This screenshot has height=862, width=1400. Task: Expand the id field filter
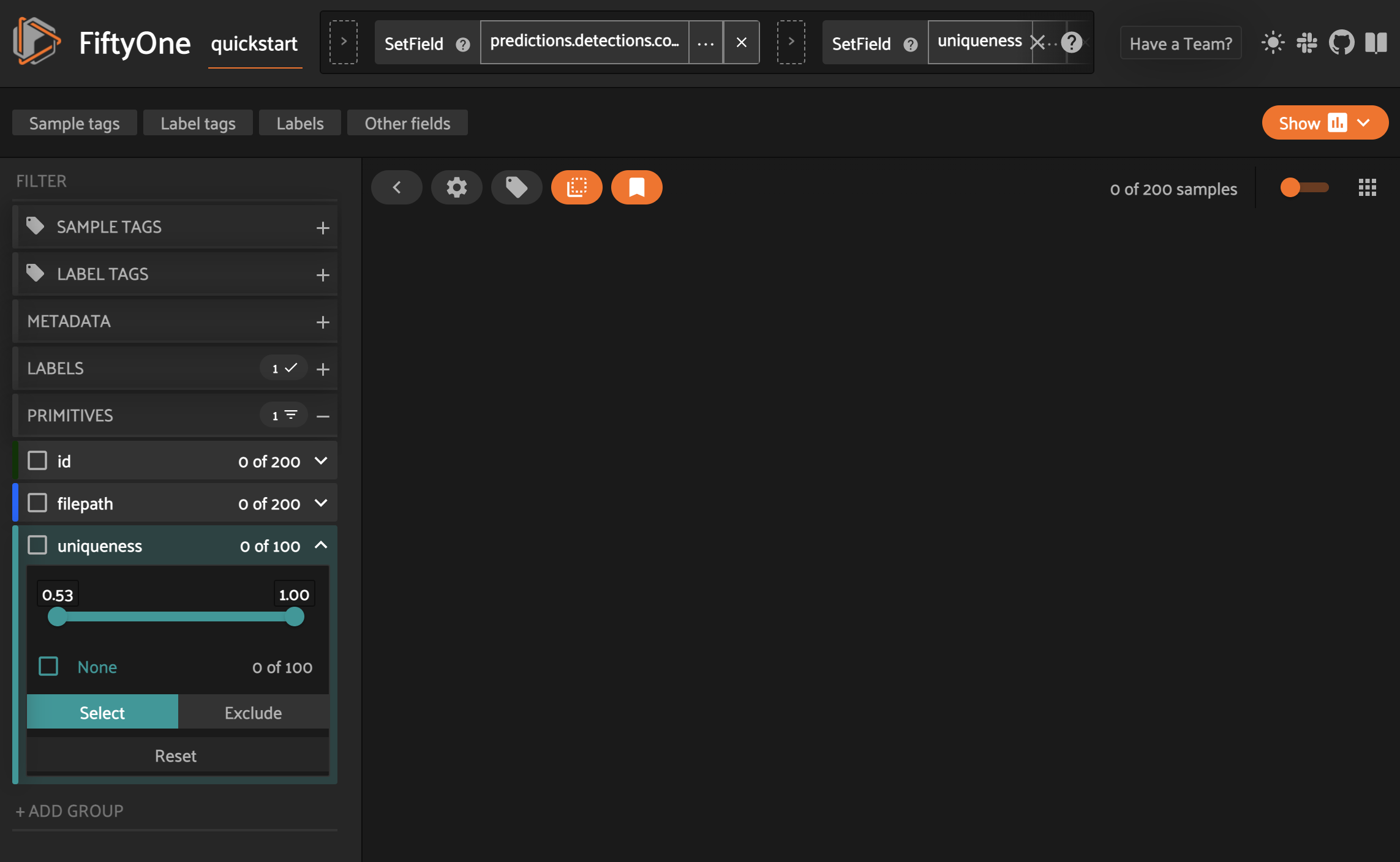click(320, 461)
